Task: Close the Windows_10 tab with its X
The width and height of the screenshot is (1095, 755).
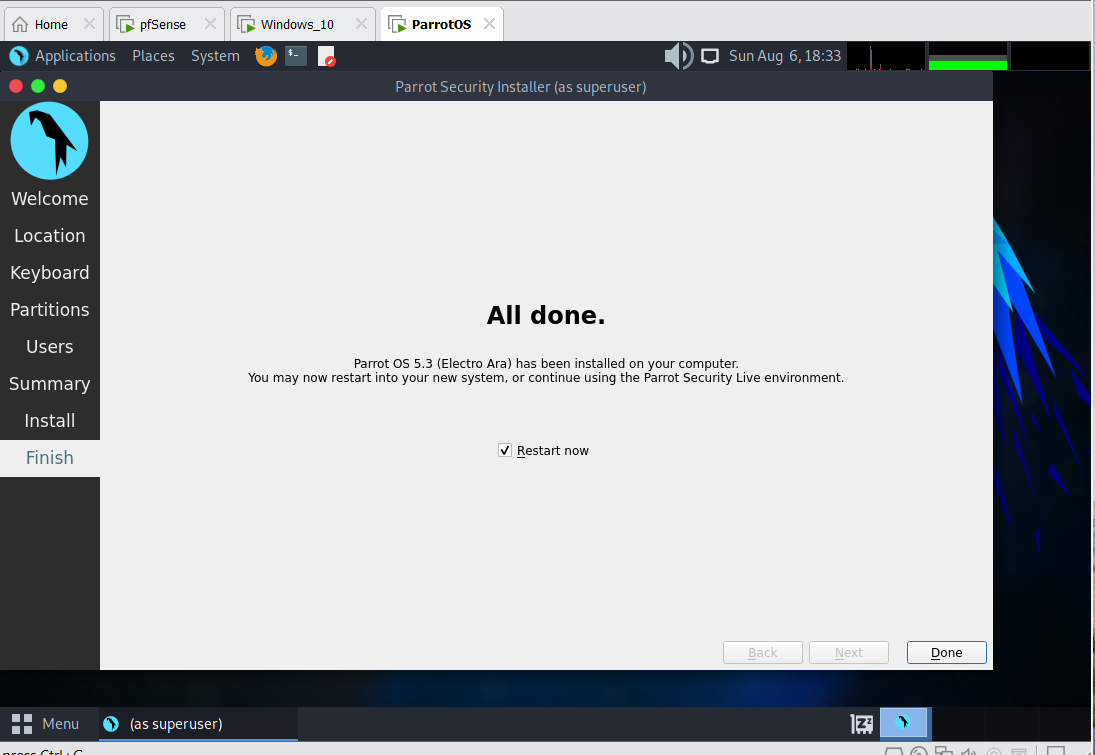Action: pyautogui.click(x=361, y=24)
